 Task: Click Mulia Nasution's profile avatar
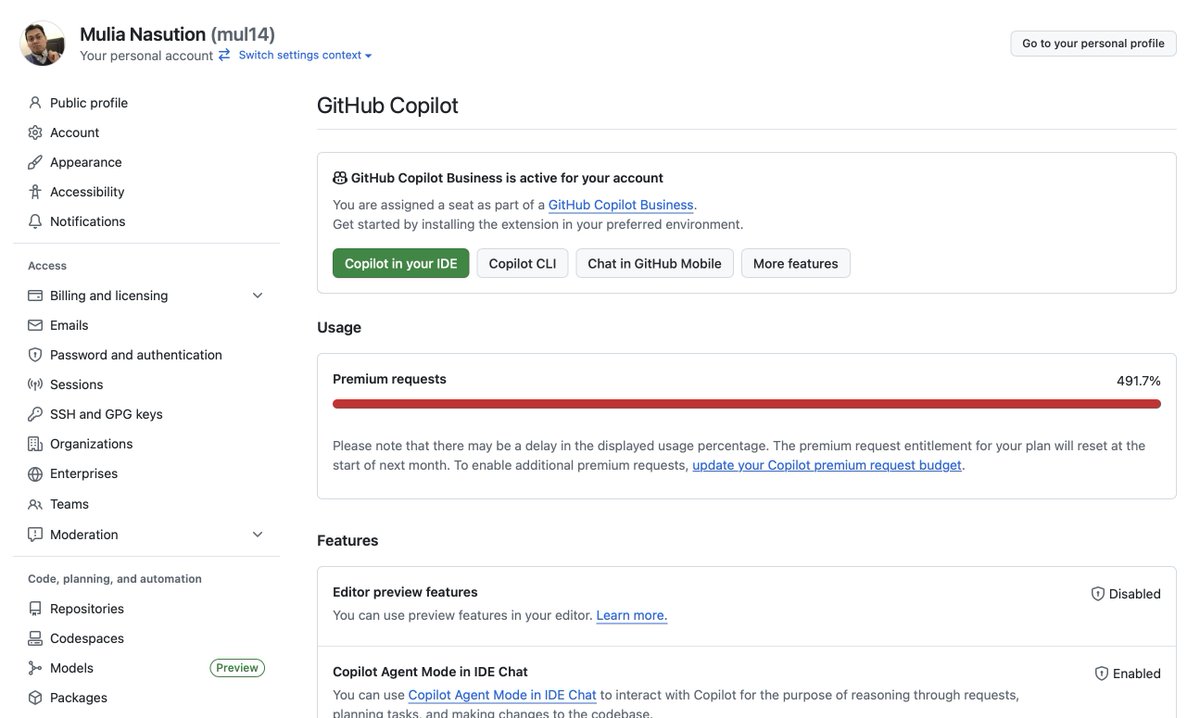point(42,43)
